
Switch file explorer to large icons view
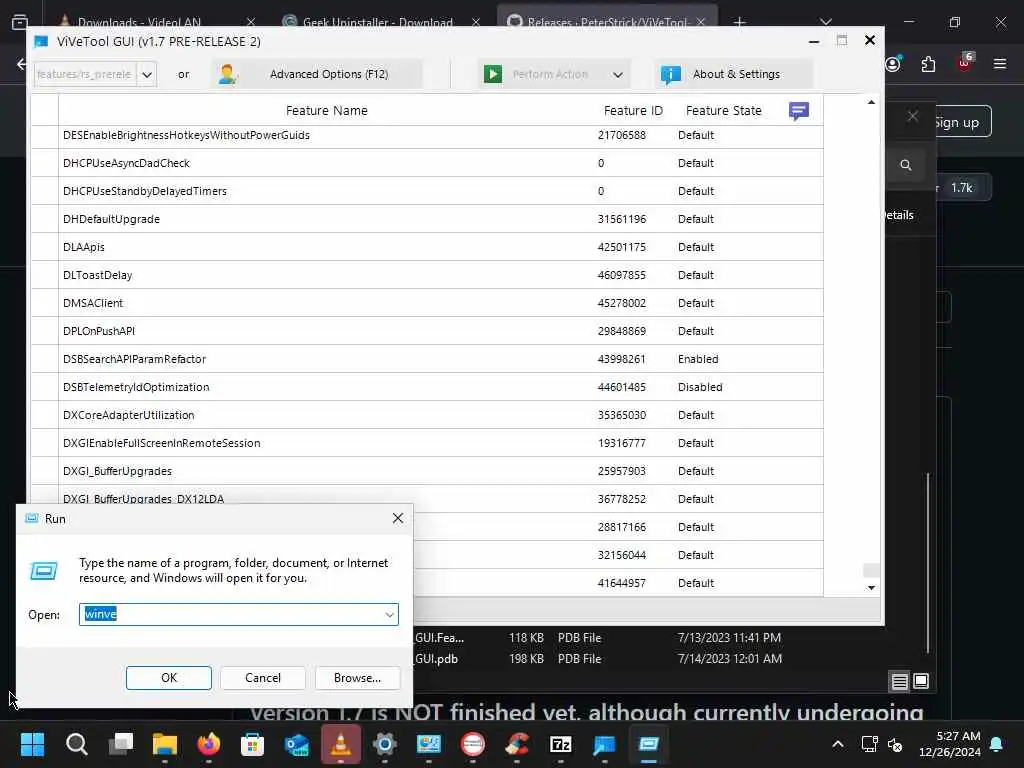(921, 681)
